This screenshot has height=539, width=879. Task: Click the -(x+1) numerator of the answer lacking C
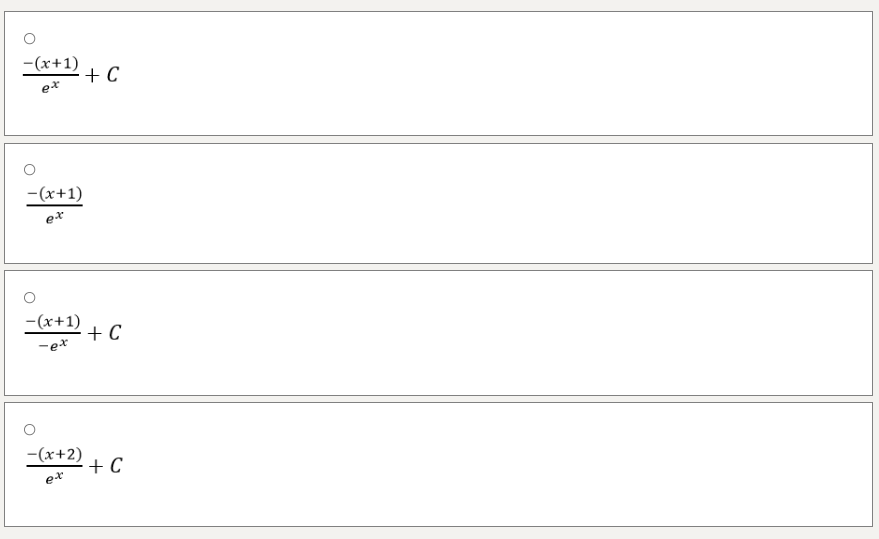[55, 193]
